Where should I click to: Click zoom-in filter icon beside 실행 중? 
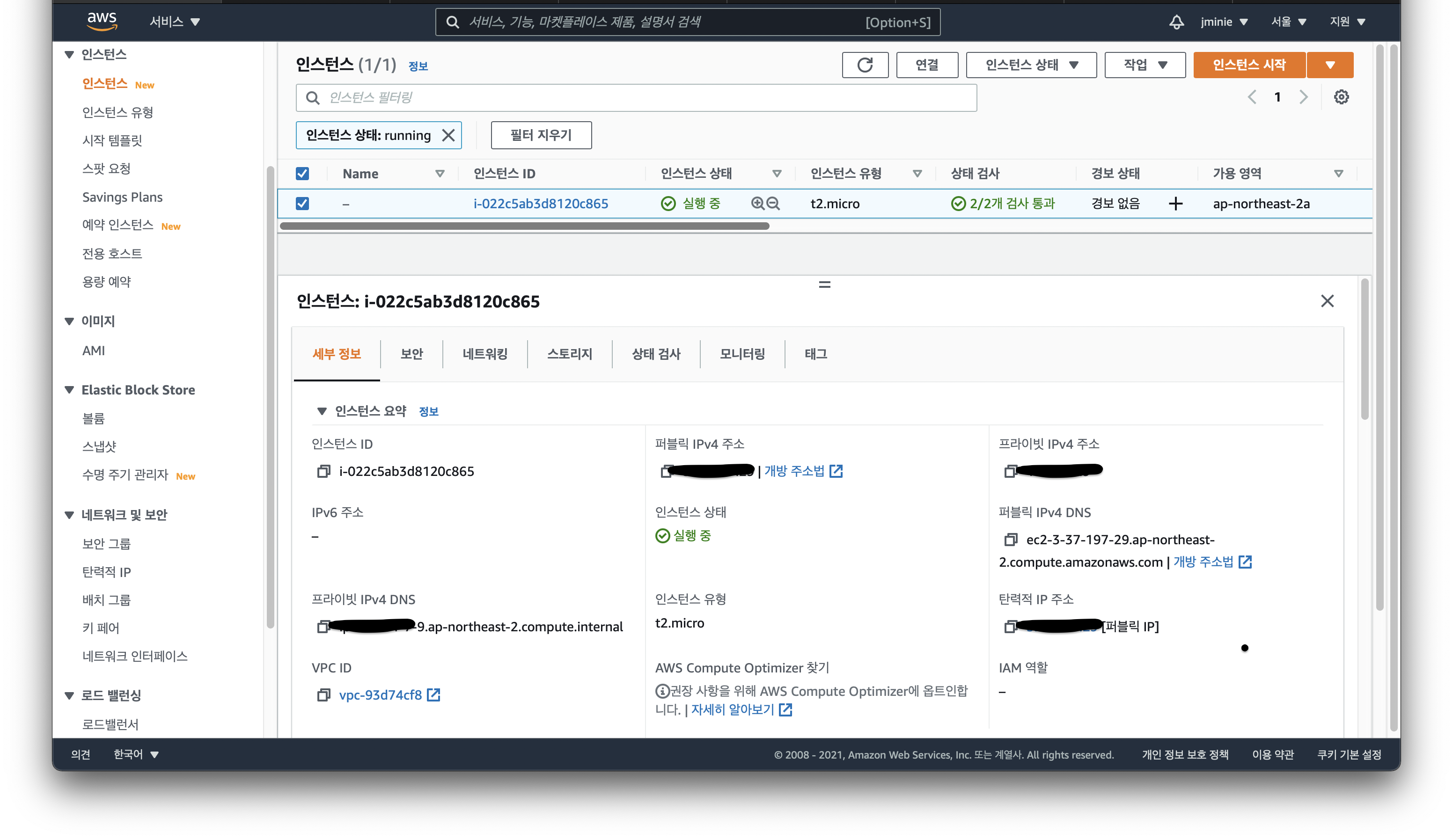758,204
